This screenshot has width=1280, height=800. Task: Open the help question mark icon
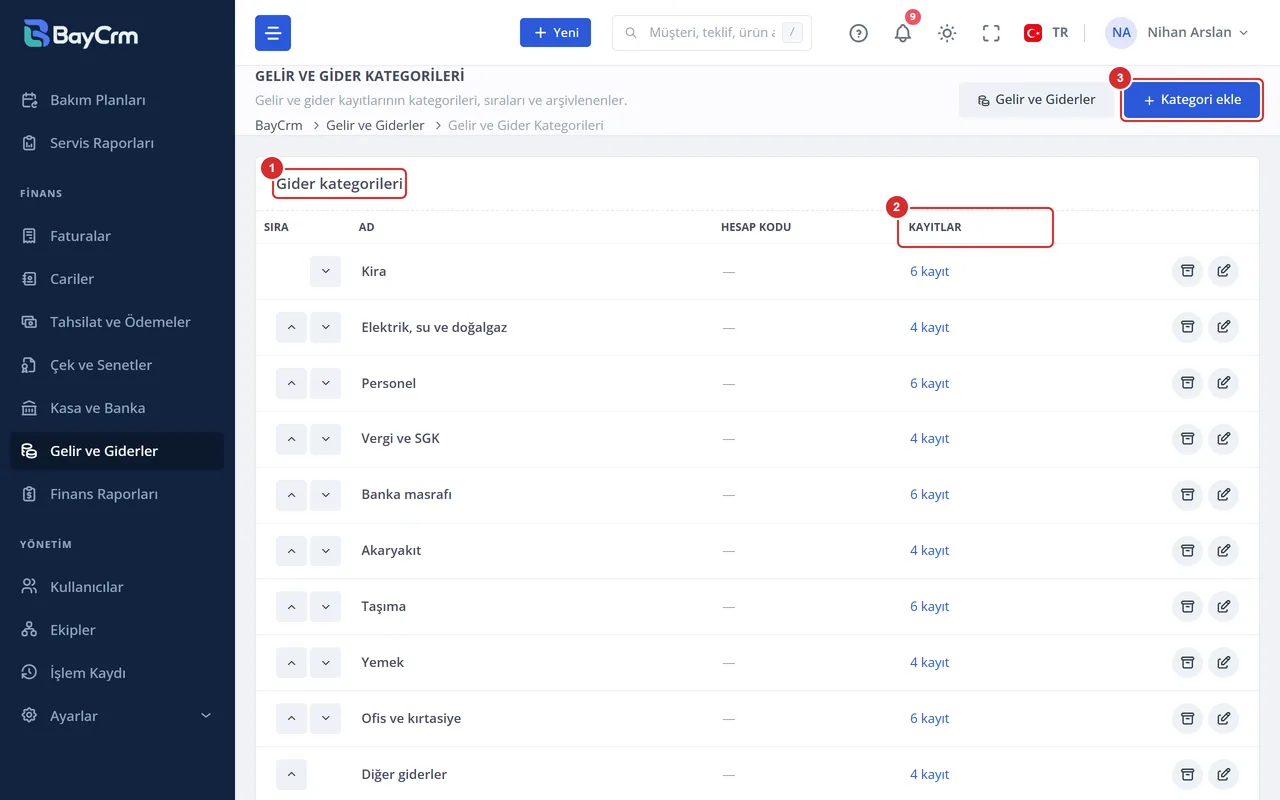coord(859,33)
